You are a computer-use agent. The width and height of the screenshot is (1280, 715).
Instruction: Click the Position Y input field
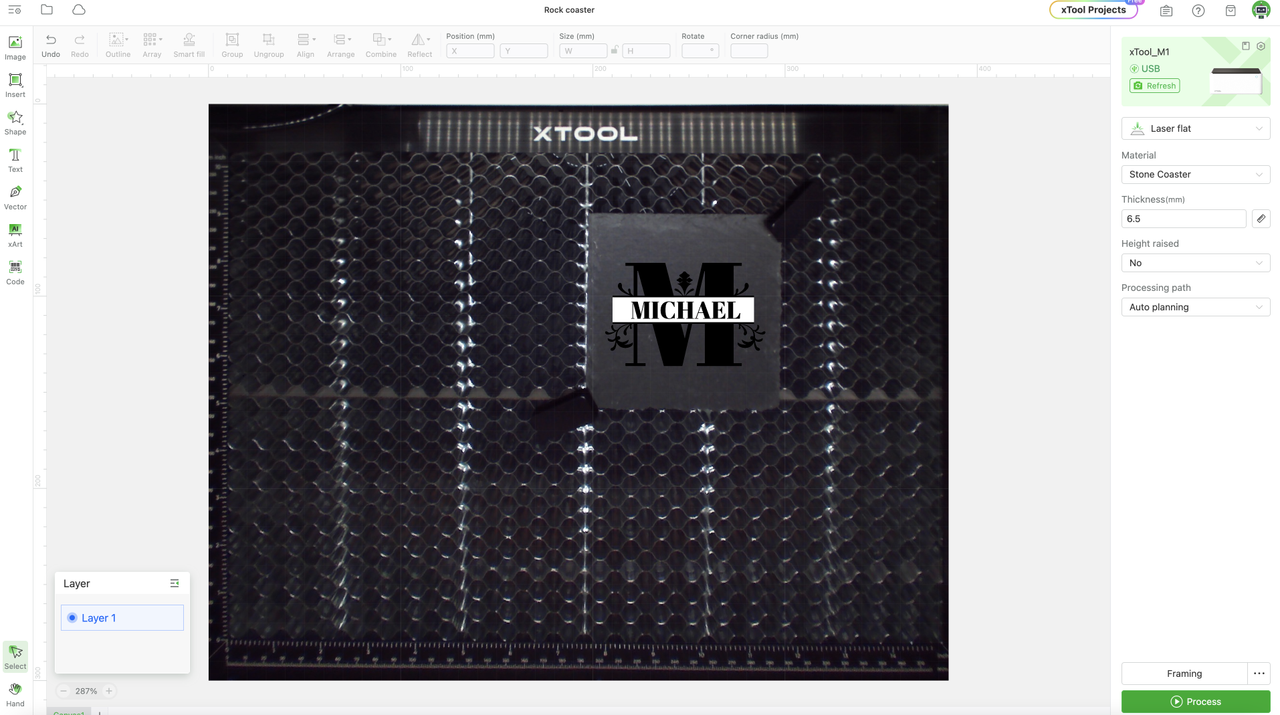coord(524,51)
